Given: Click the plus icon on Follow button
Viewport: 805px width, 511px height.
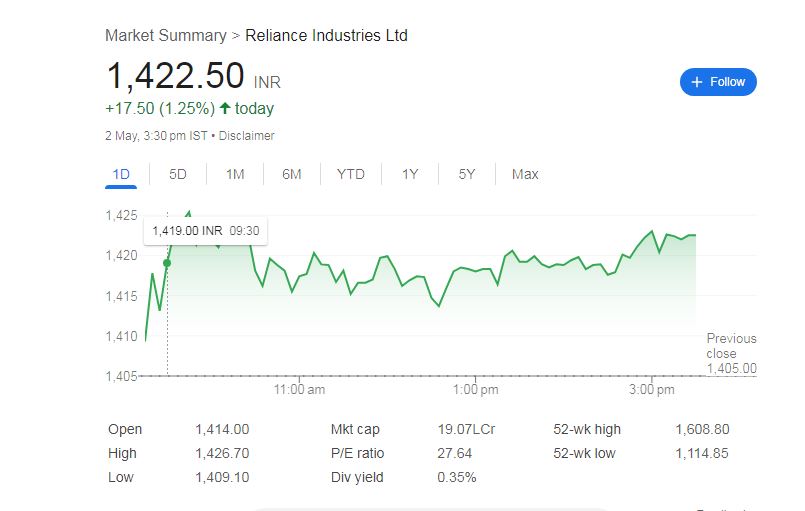Looking at the screenshot, I should coord(697,82).
